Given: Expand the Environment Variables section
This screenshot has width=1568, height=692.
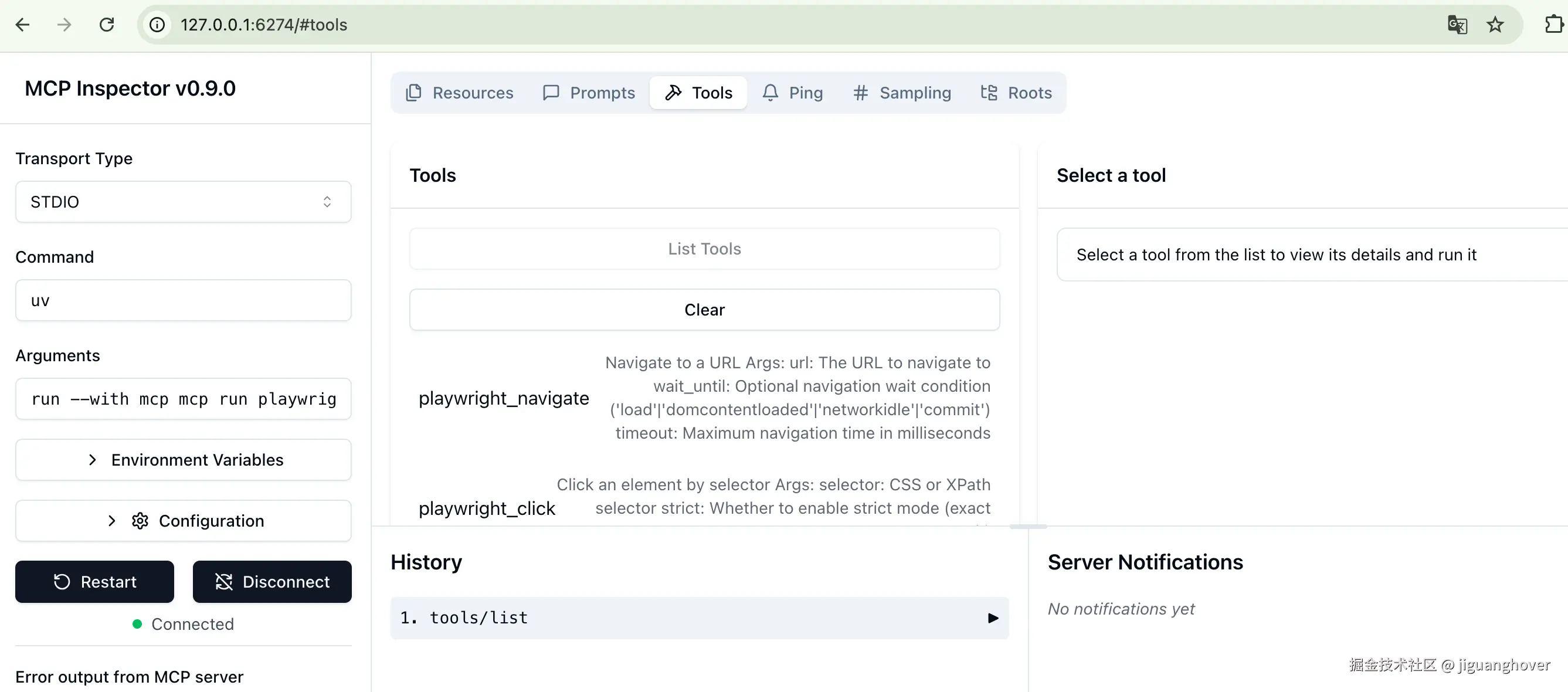Looking at the screenshot, I should tap(182, 460).
